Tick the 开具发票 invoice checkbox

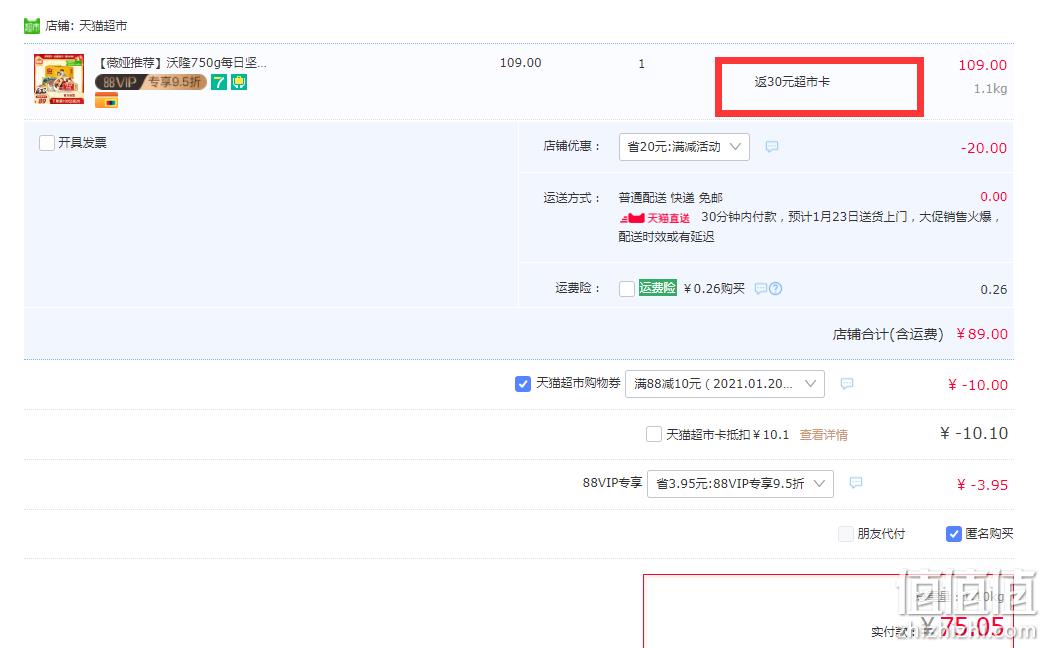pos(47,143)
